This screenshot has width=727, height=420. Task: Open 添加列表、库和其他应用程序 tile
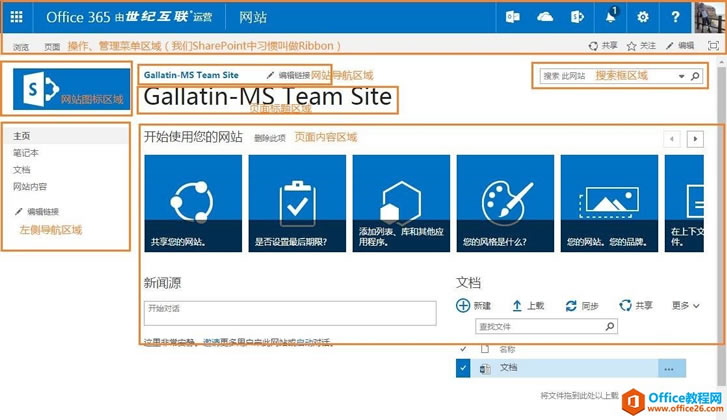(x=401, y=204)
